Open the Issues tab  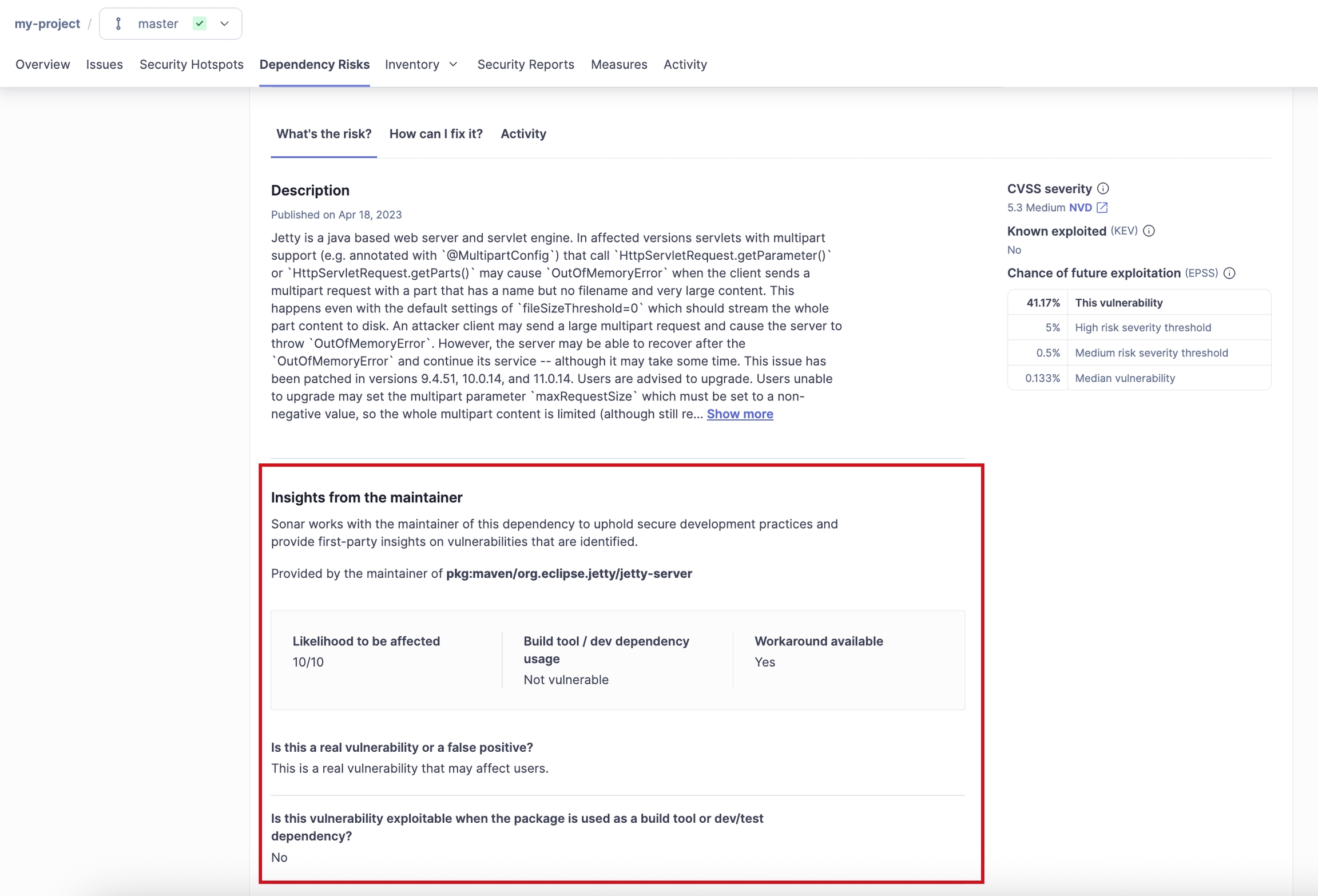[x=104, y=65]
